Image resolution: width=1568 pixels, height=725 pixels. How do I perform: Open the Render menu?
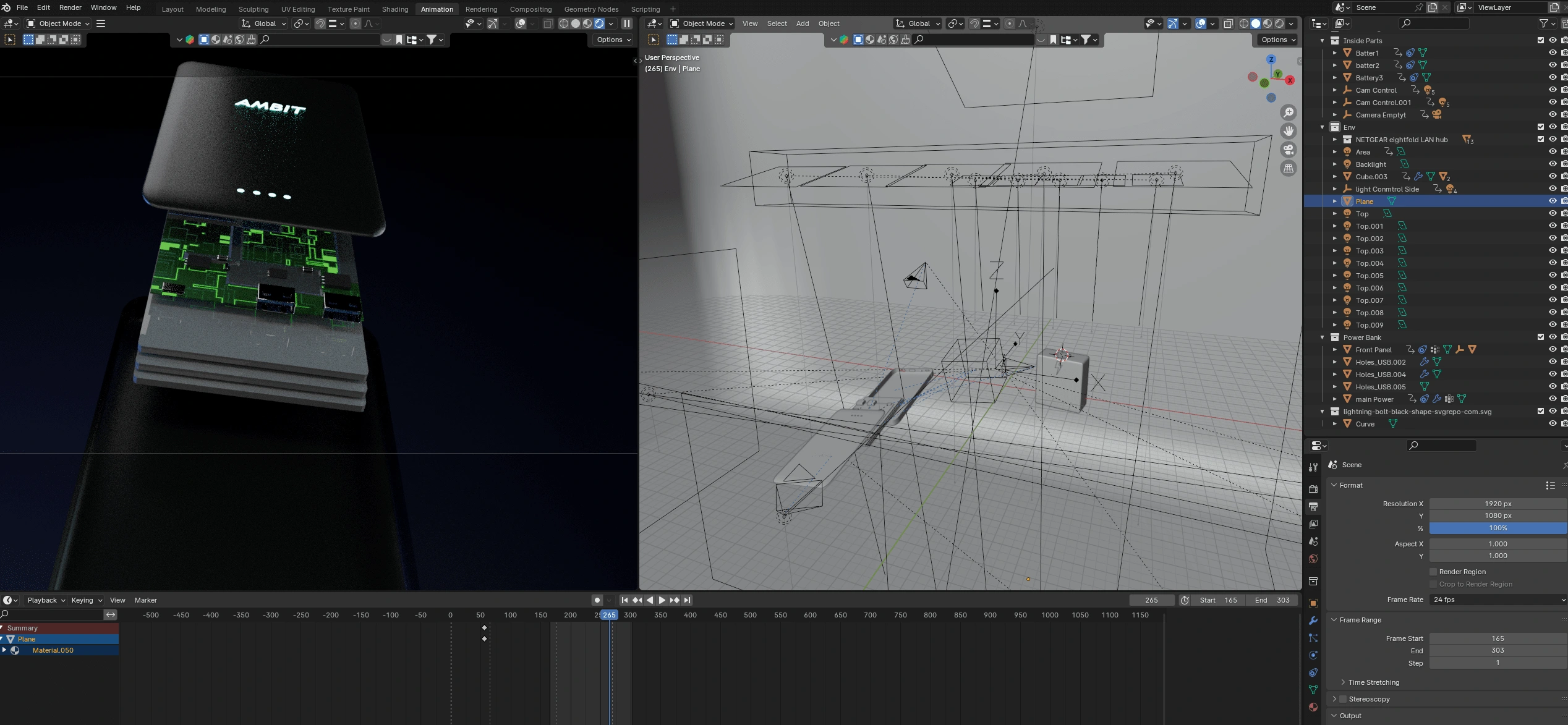[x=70, y=7]
